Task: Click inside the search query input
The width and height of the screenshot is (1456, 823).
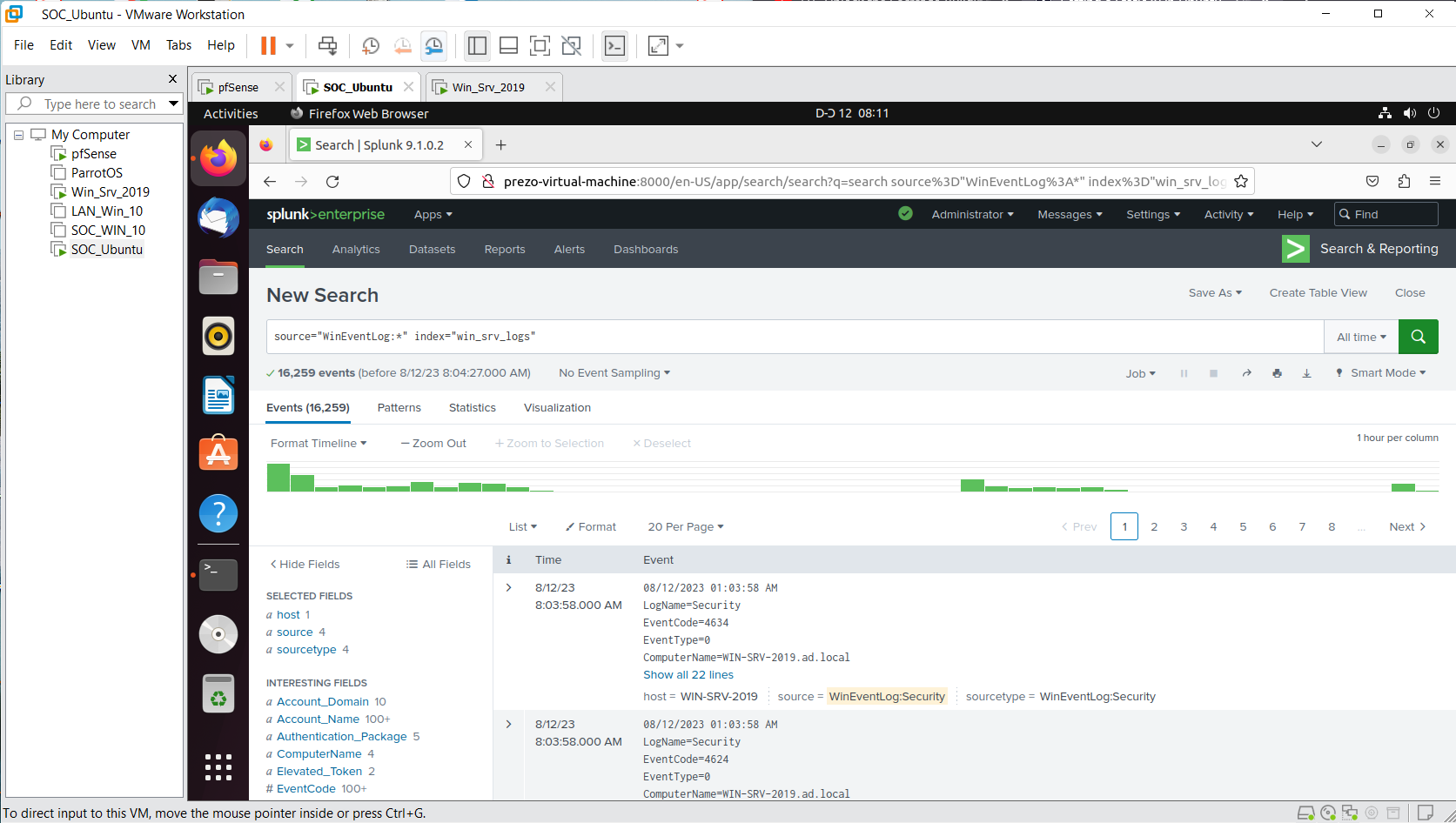Action: 795,337
